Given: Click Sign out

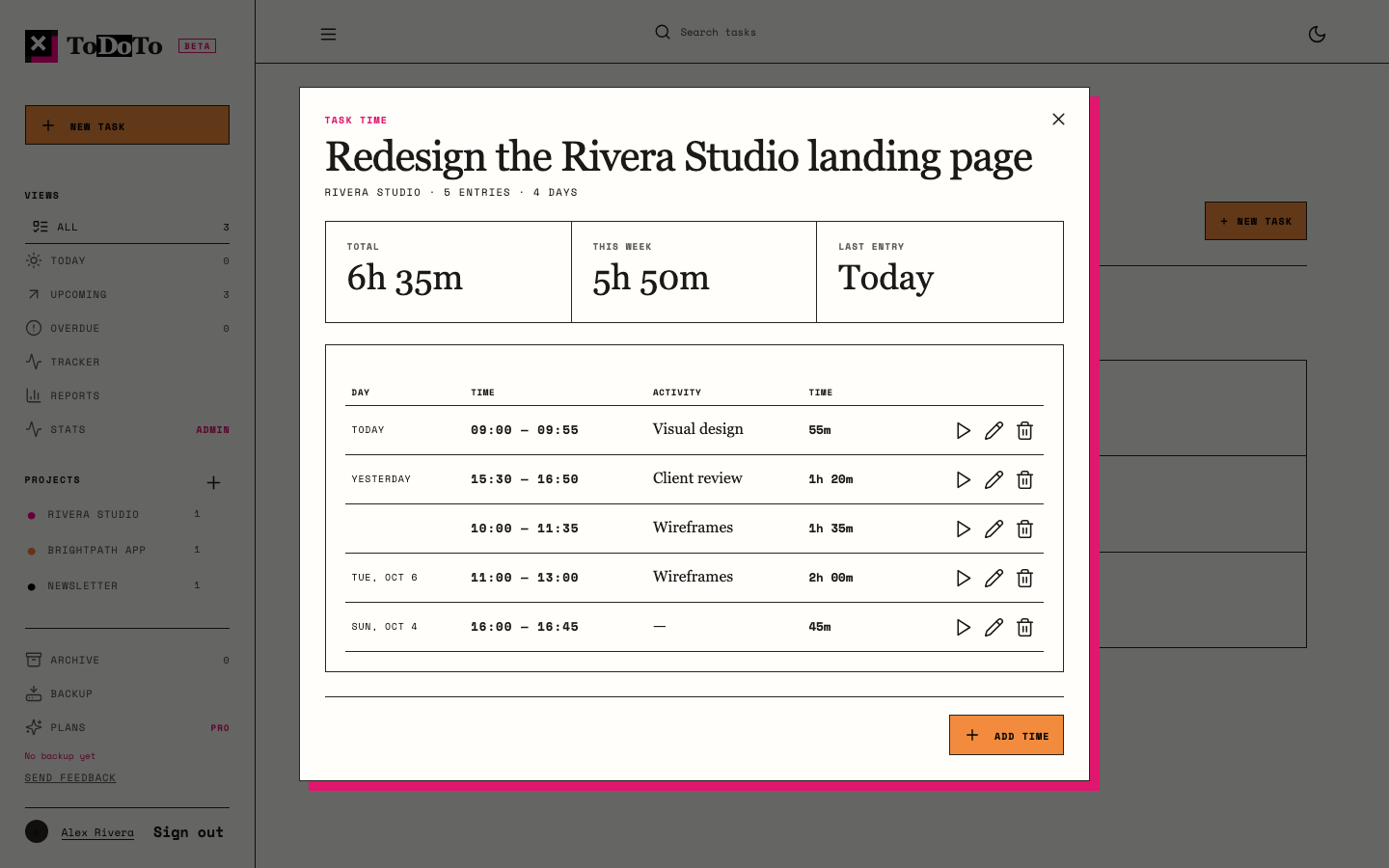Looking at the screenshot, I should pyautogui.click(x=188, y=832).
